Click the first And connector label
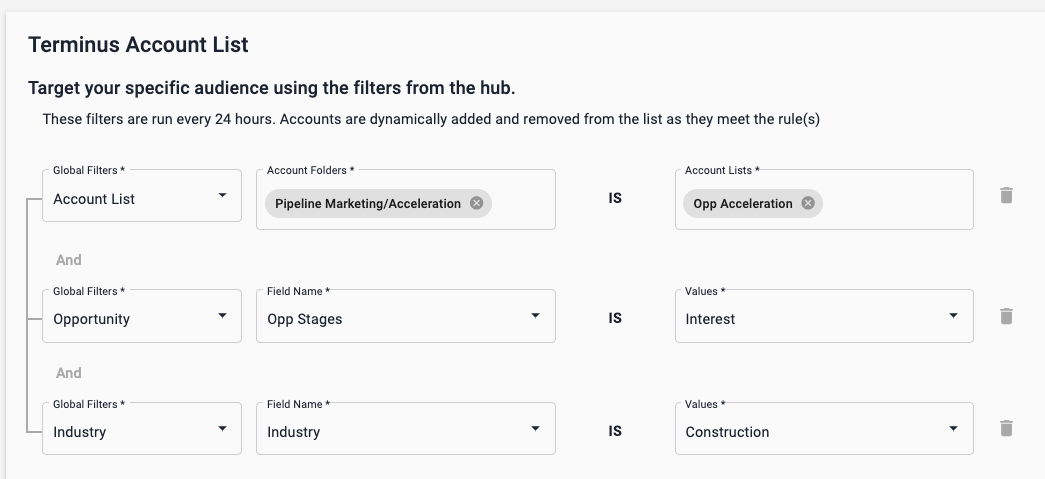The image size is (1045, 479). tap(69, 260)
